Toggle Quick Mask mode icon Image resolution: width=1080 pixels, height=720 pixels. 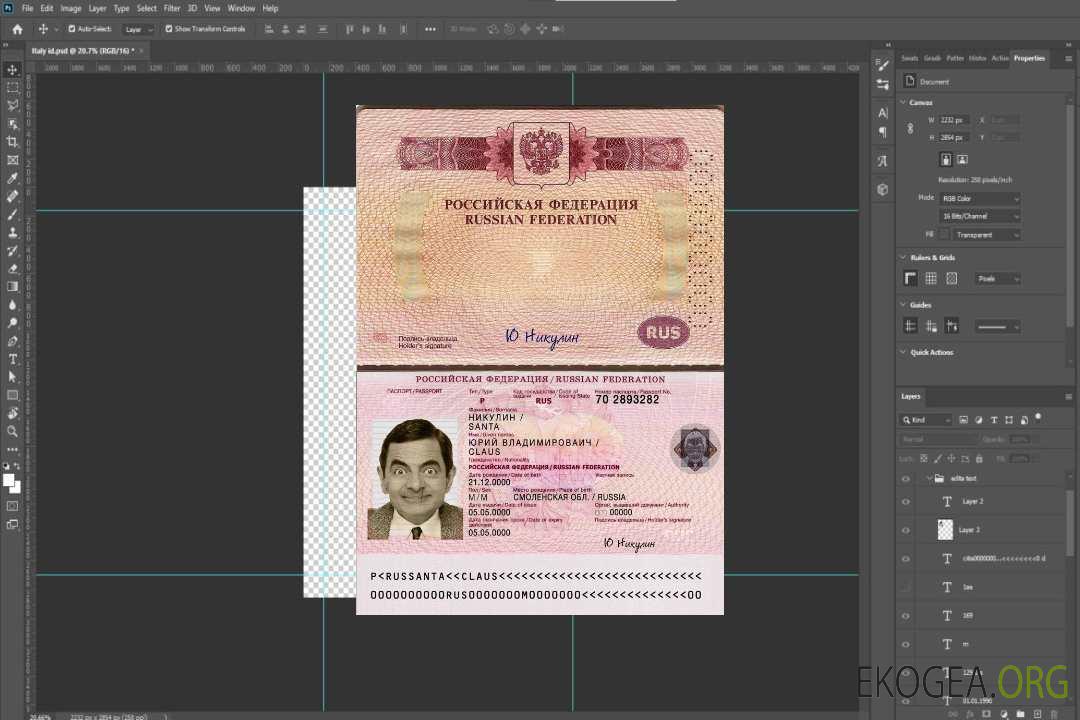12,506
